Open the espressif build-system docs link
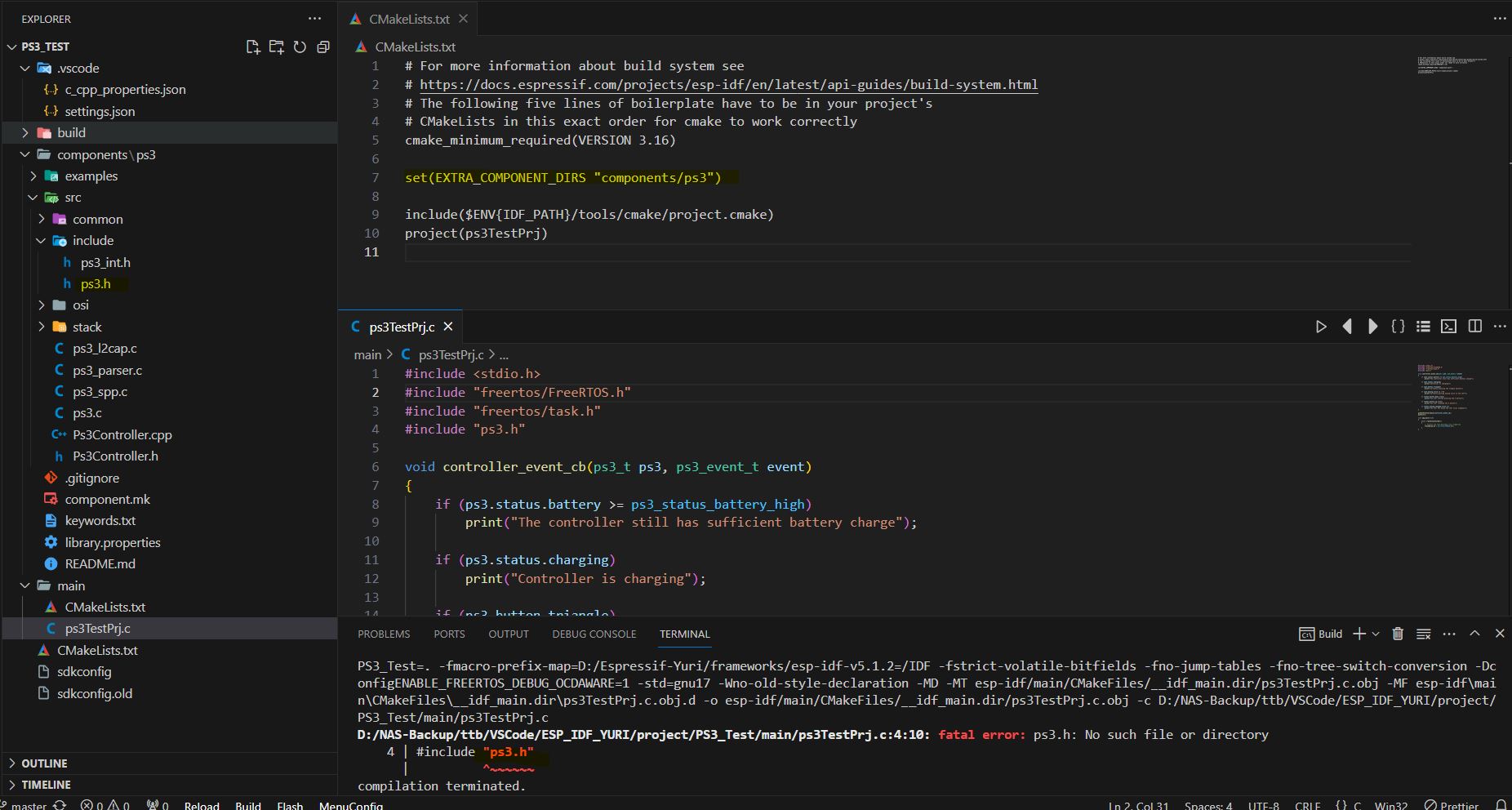The height and width of the screenshot is (810, 1512). pos(729,84)
